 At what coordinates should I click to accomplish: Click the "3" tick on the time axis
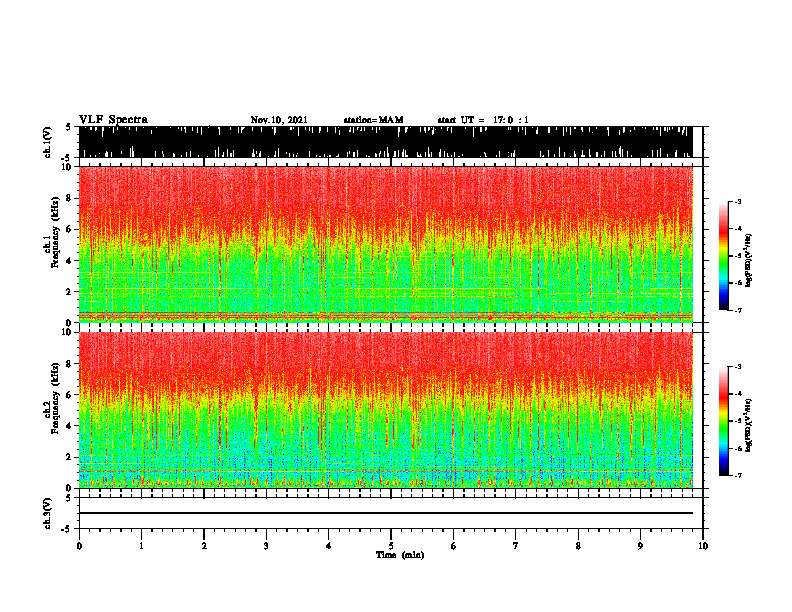pyautogui.click(x=266, y=546)
